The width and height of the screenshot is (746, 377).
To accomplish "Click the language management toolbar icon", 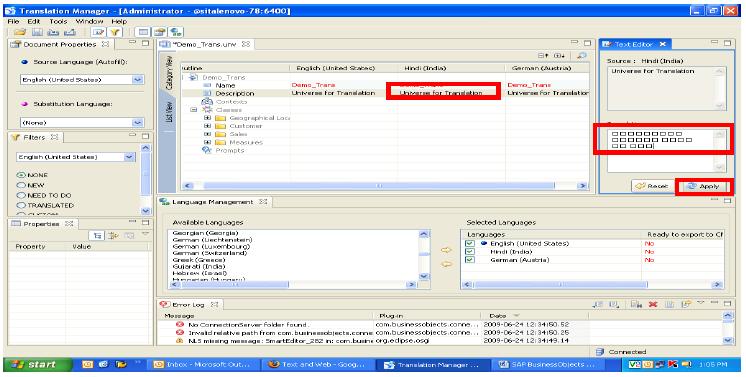I will click(x=176, y=32).
